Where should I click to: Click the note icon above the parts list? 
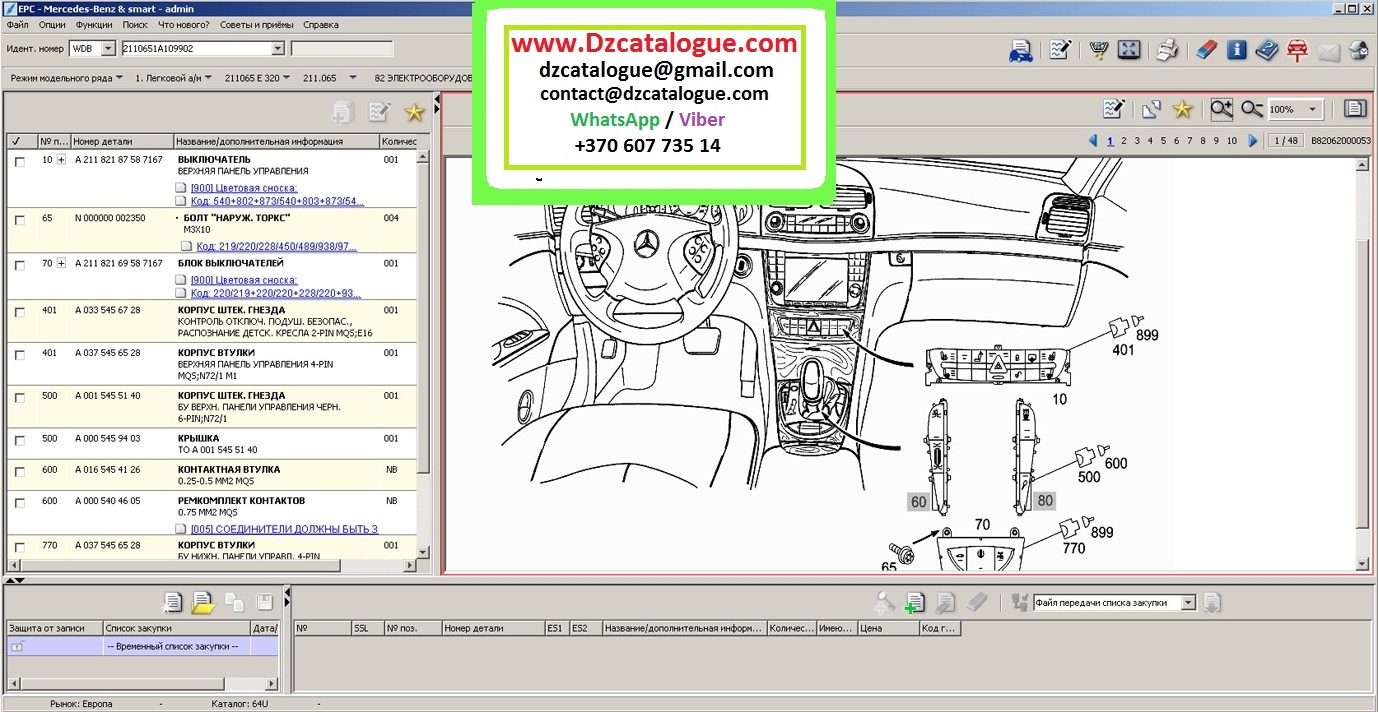pos(379,113)
